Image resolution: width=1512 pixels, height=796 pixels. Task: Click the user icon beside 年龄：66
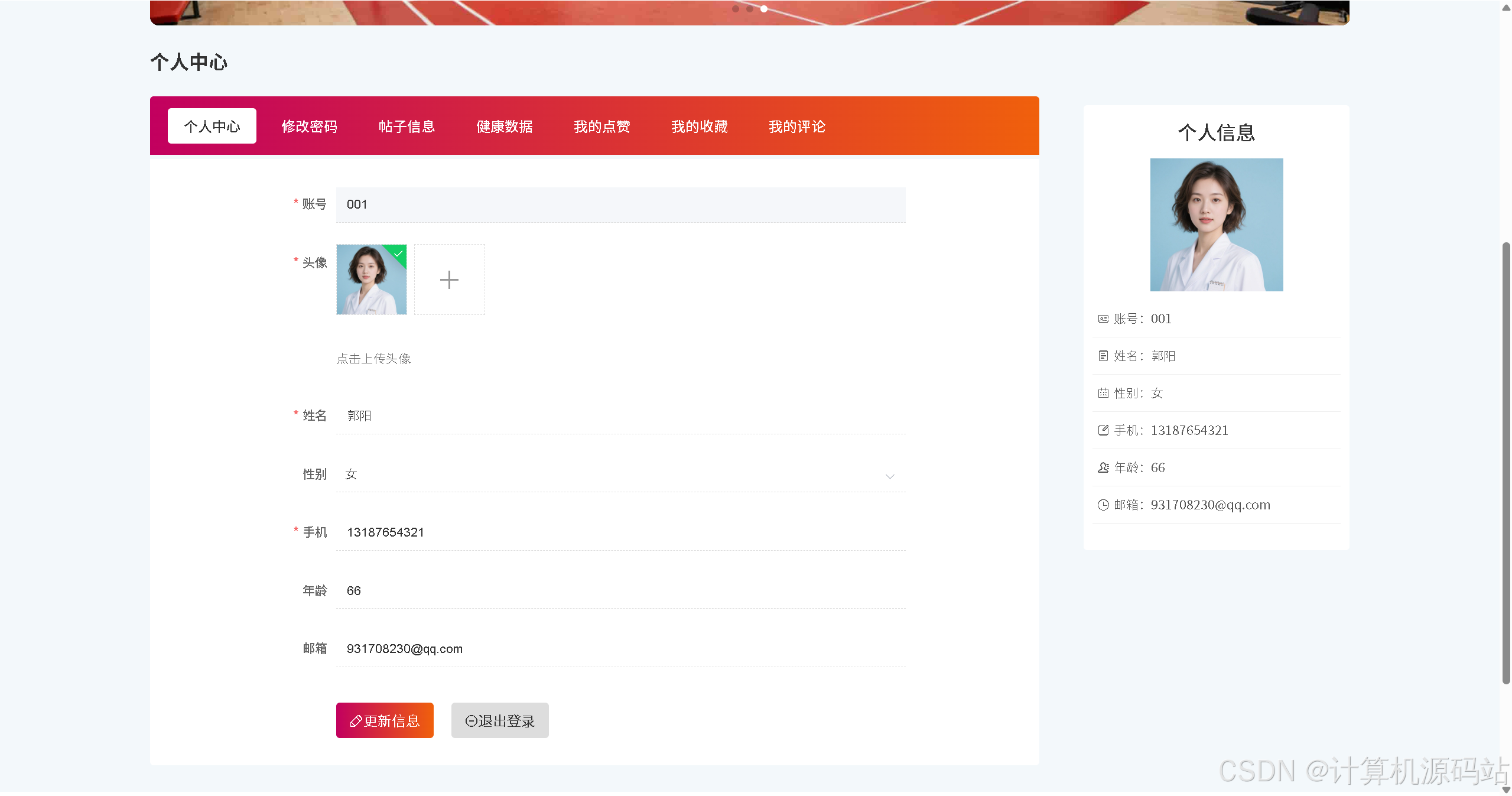[x=1103, y=467]
